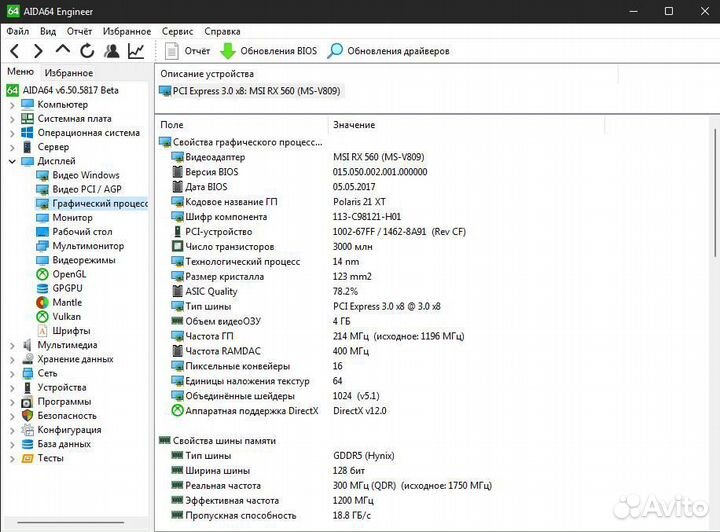Select the Vulkan tree item
Viewport: 720px width, 532px height.
tap(66, 317)
